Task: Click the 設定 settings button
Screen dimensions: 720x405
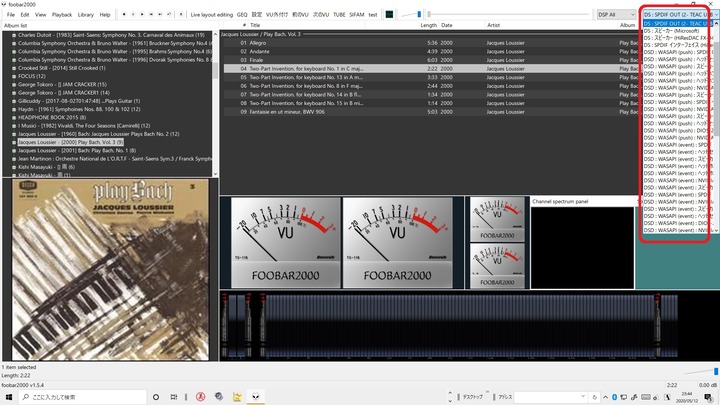Action: pyautogui.click(x=257, y=15)
